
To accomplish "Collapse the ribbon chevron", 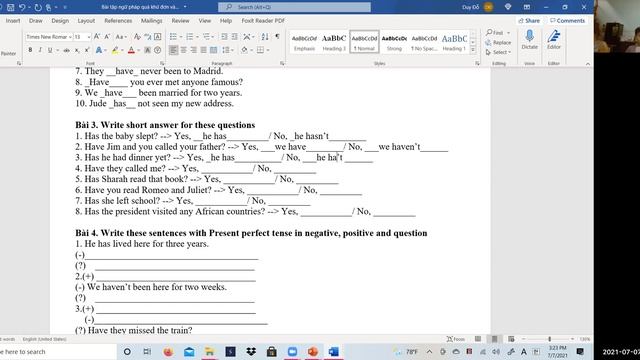I will pyautogui.click(x=588, y=64).
